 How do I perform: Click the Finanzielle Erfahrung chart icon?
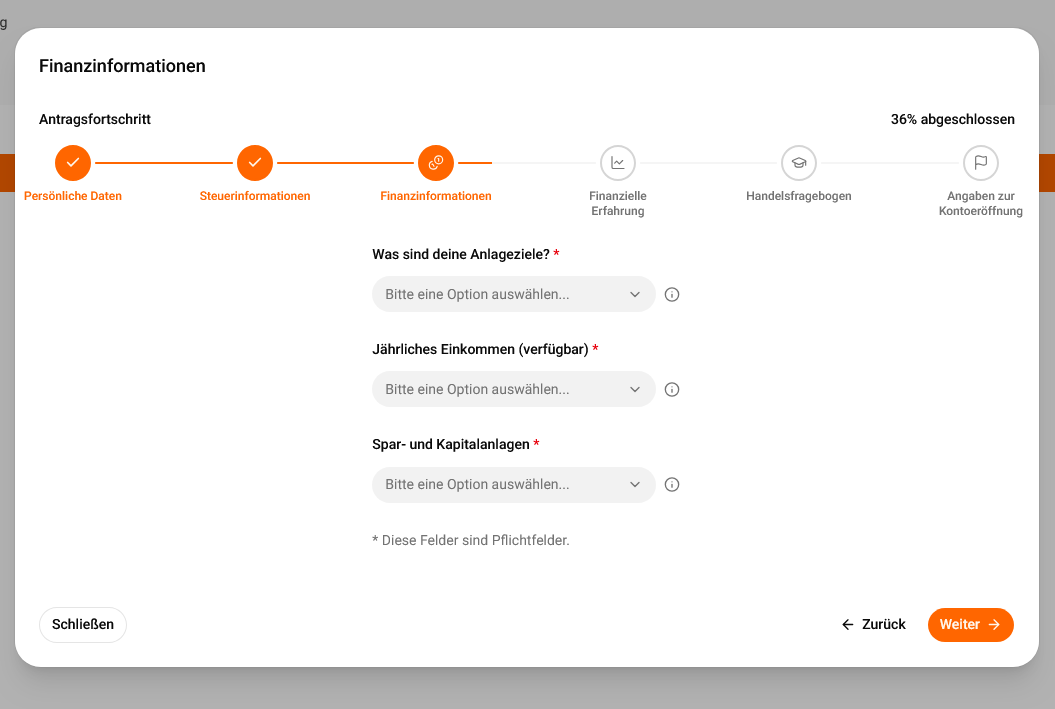coord(618,163)
